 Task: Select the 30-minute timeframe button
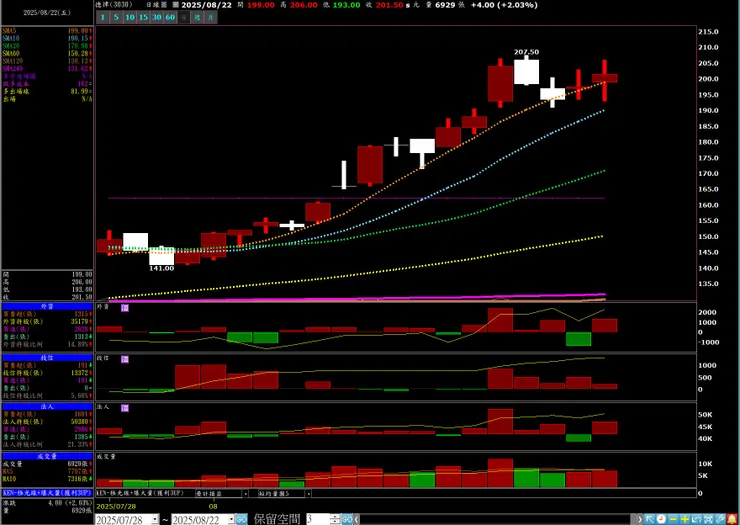157,17
